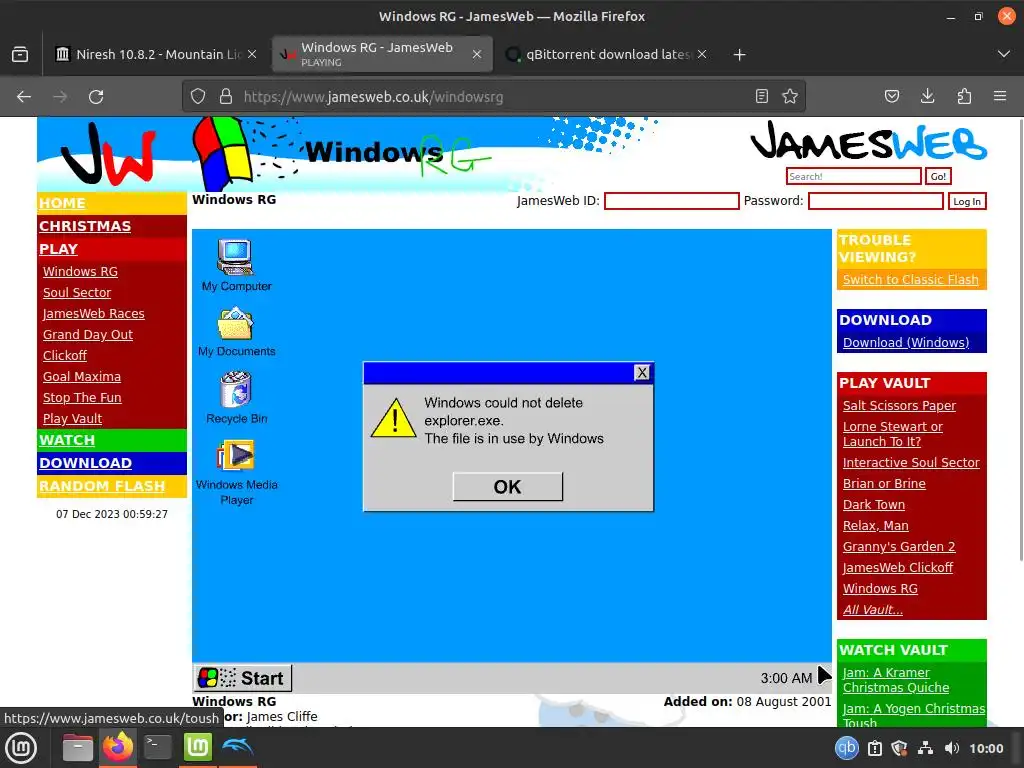Open Terminal from the taskbar

pyautogui.click(x=157, y=748)
